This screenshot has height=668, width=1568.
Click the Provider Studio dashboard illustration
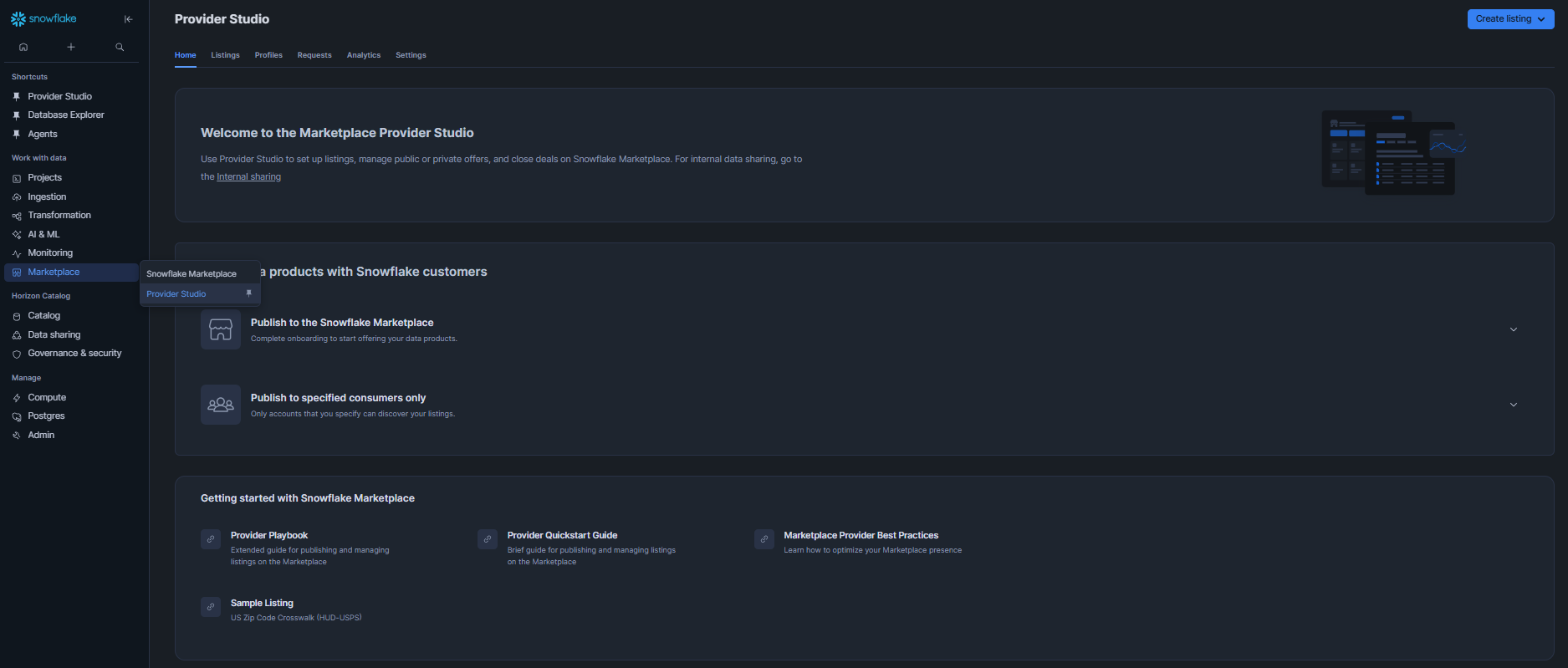tap(1394, 153)
